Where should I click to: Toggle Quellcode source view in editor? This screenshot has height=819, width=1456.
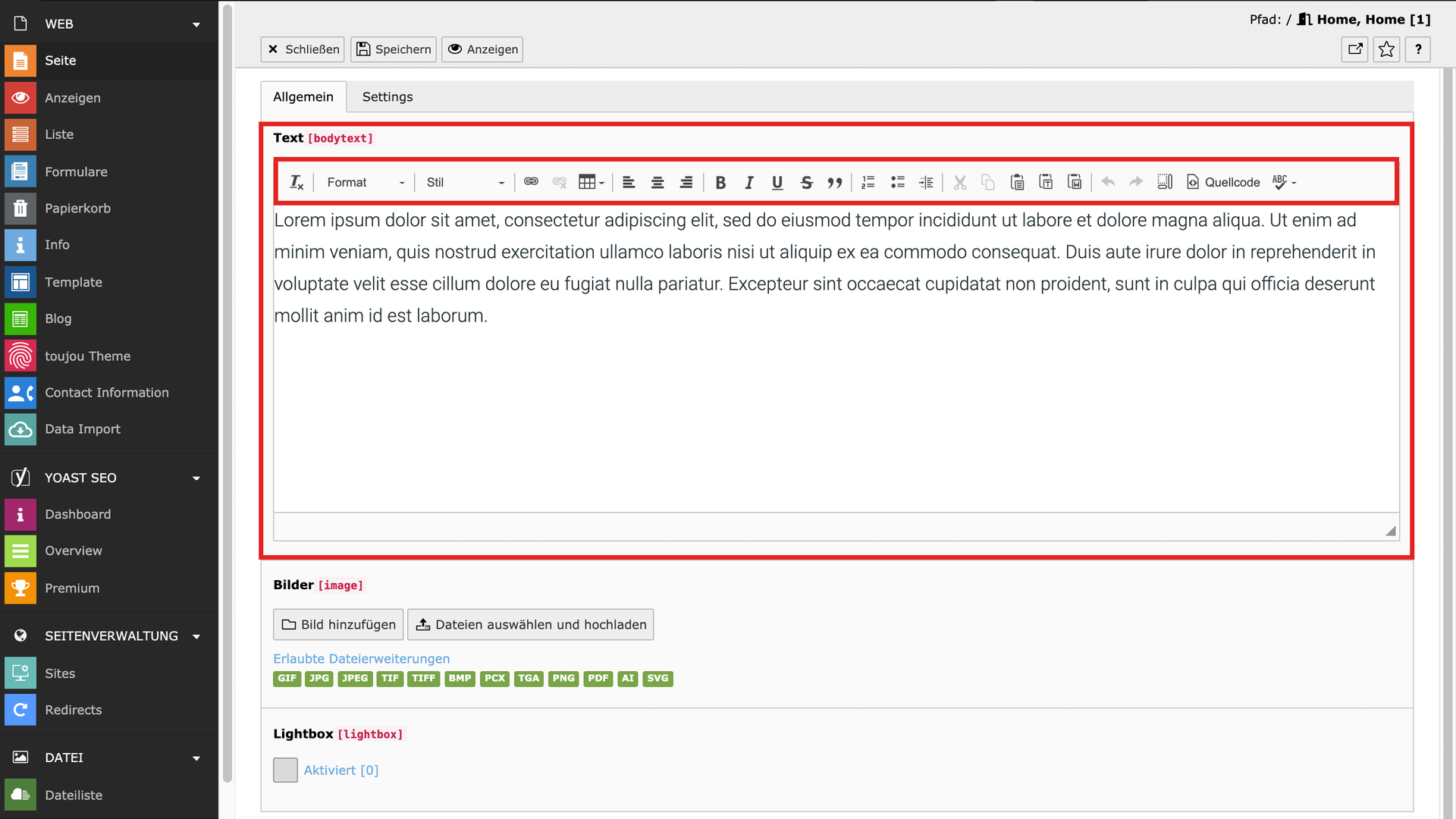[1223, 182]
